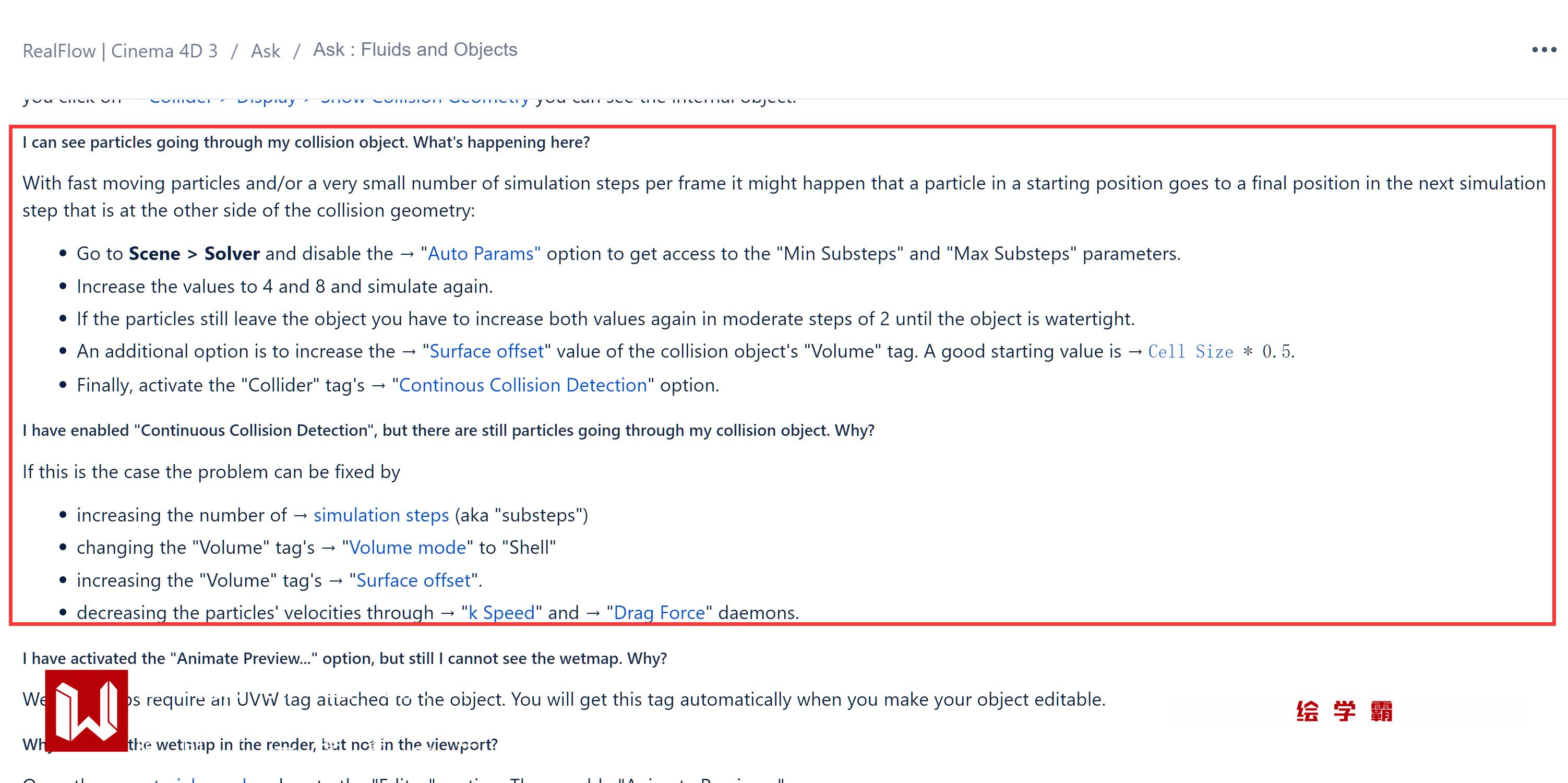This screenshot has height=783, width=1568.
Task: Click the Continuous Collision Detection question heading
Action: (x=448, y=431)
